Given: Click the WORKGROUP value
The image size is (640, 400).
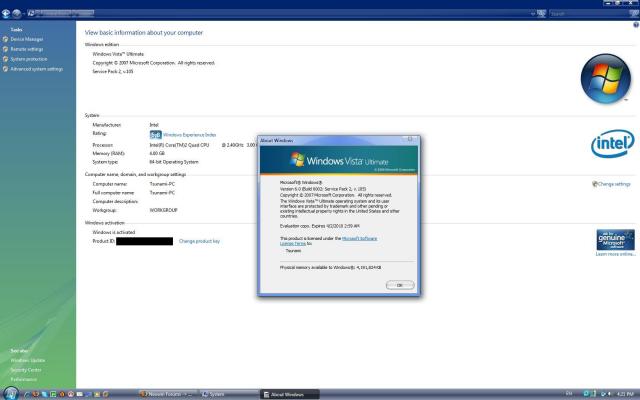Looking at the screenshot, I should pyautogui.click(x=163, y=210).
